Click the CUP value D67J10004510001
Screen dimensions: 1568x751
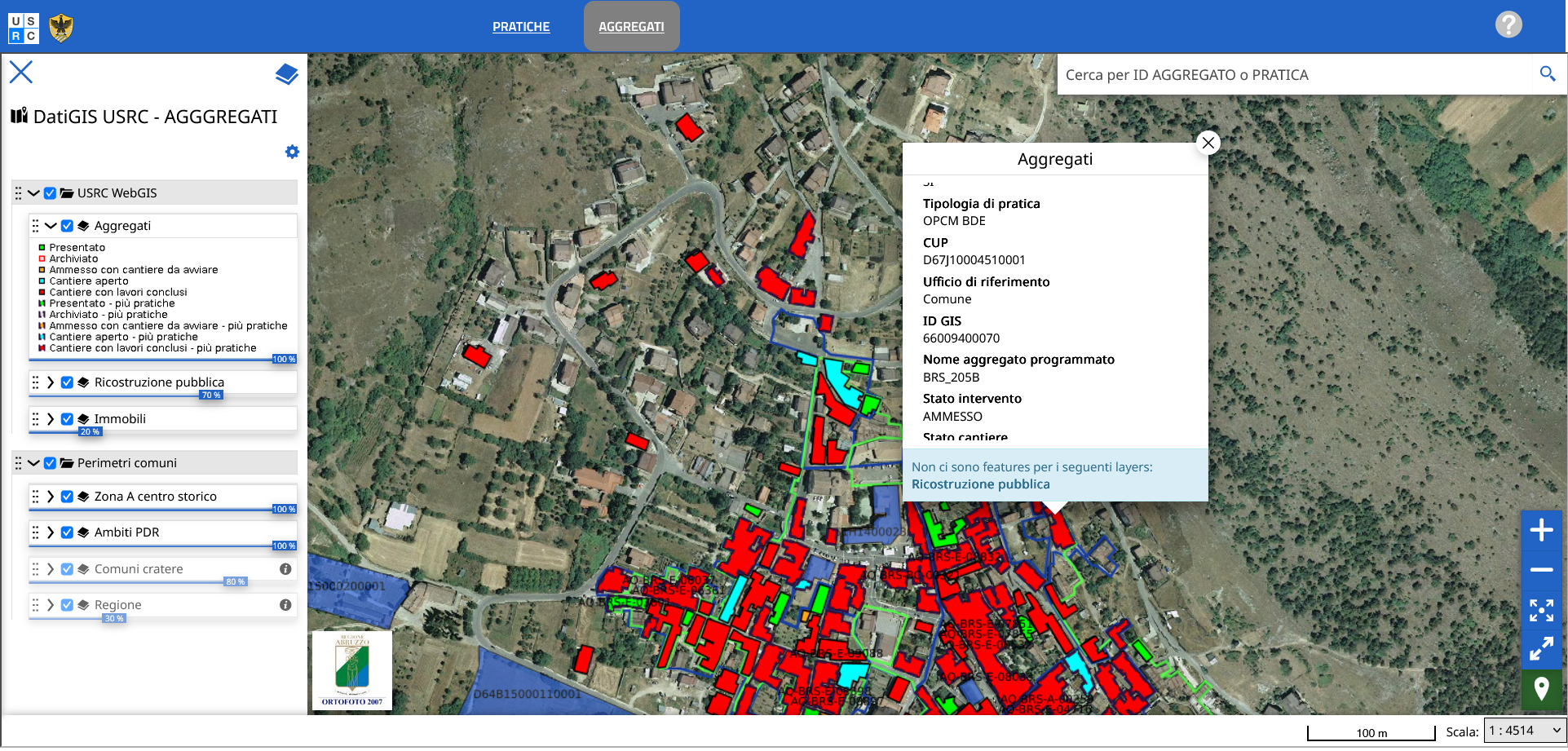click(x=974, y=260)
